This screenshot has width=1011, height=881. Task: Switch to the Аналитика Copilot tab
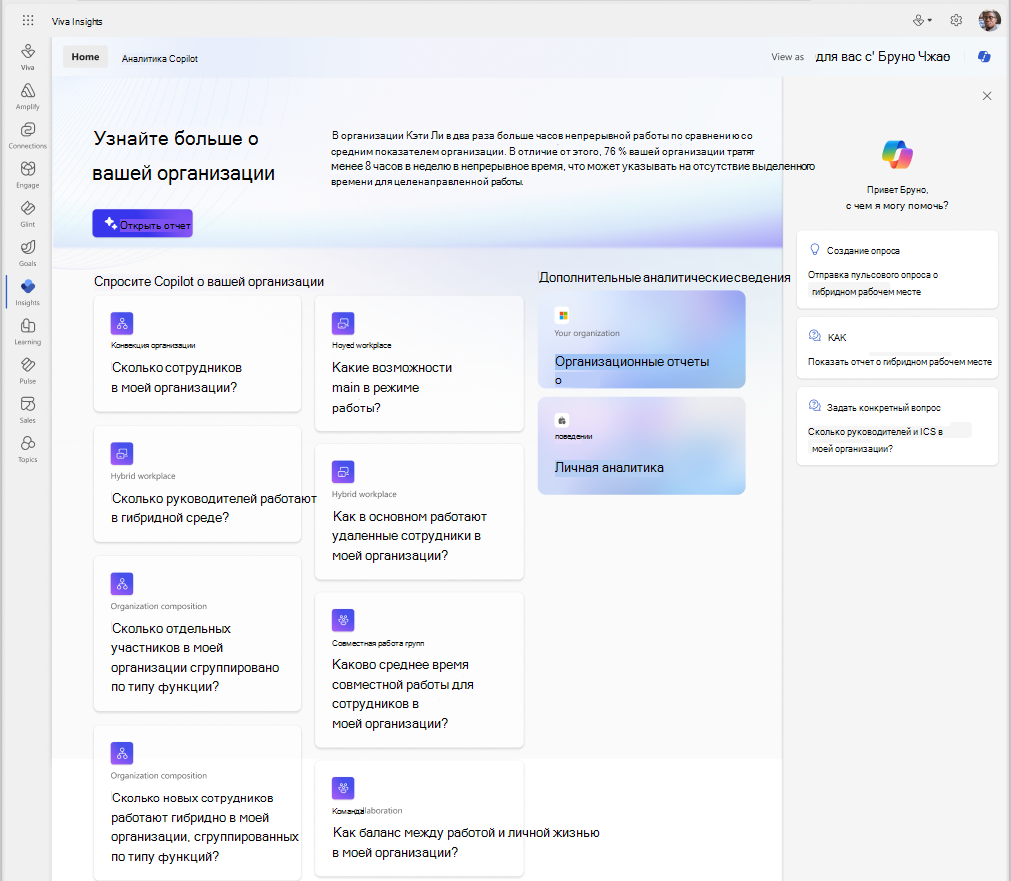click(x=160, y=58)
